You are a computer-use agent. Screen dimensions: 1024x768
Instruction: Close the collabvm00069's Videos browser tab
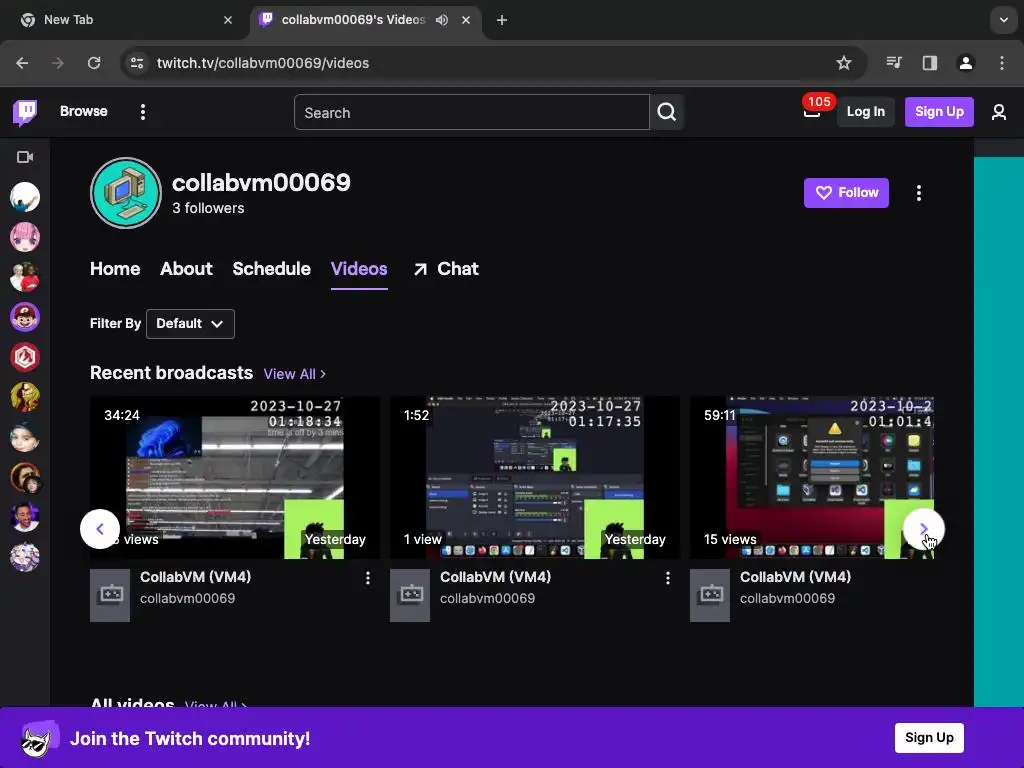466,20
